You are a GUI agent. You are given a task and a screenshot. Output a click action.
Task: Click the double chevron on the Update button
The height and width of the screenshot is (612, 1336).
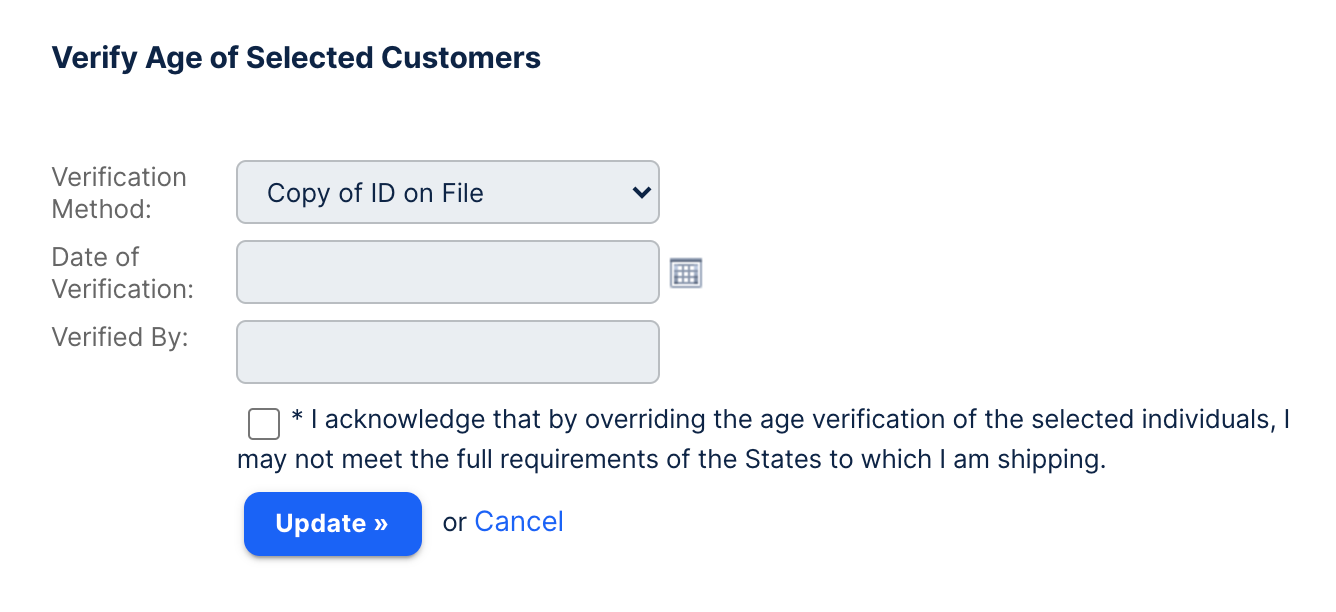[380, 524]
